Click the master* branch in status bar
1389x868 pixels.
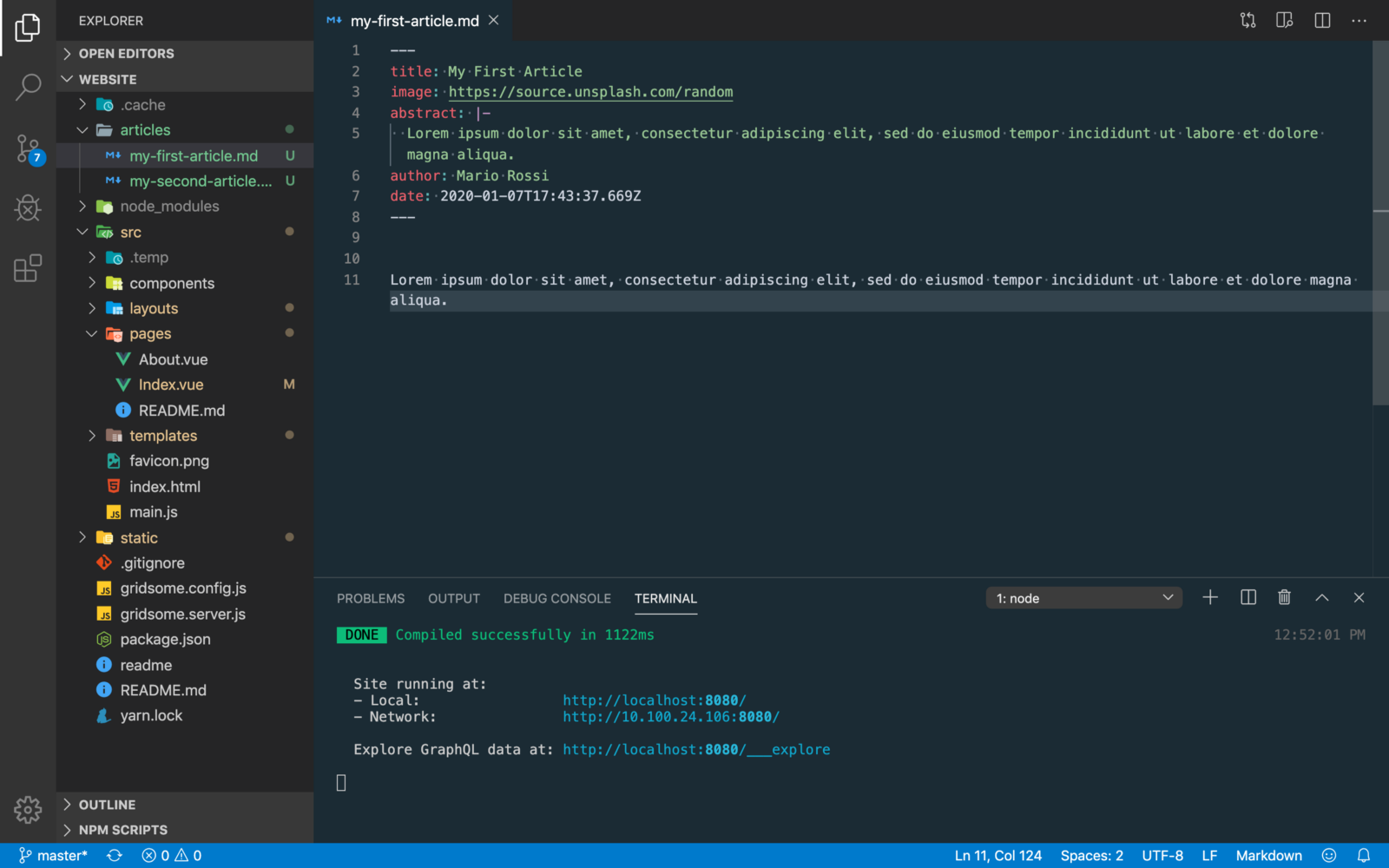52,855
